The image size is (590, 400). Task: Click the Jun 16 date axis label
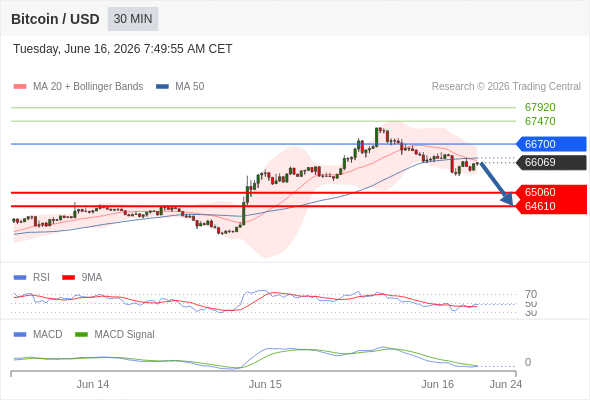[437, 384]
